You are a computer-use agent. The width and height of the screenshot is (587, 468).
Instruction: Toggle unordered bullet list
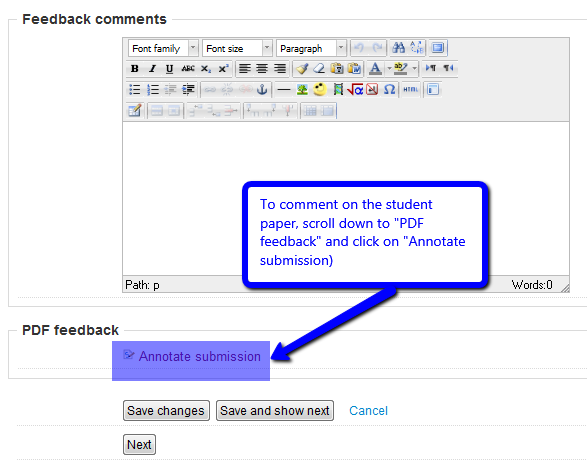[135, 89]
